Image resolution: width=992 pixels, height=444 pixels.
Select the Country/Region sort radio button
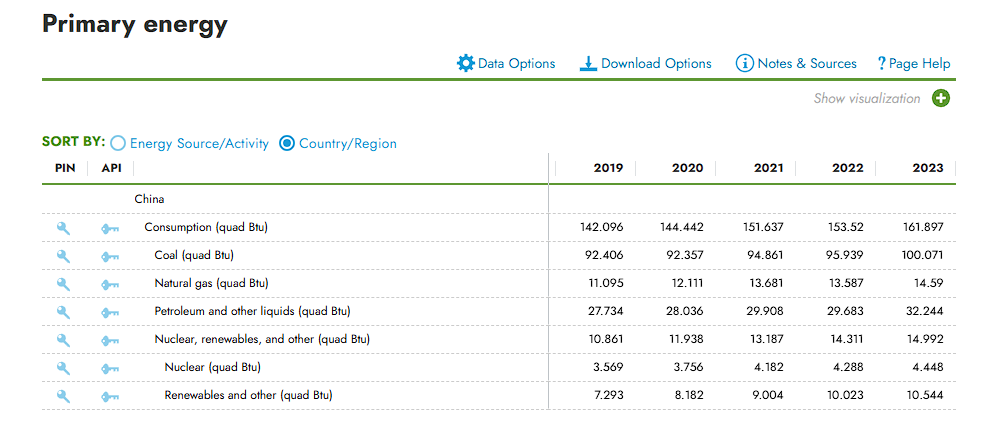287,144
